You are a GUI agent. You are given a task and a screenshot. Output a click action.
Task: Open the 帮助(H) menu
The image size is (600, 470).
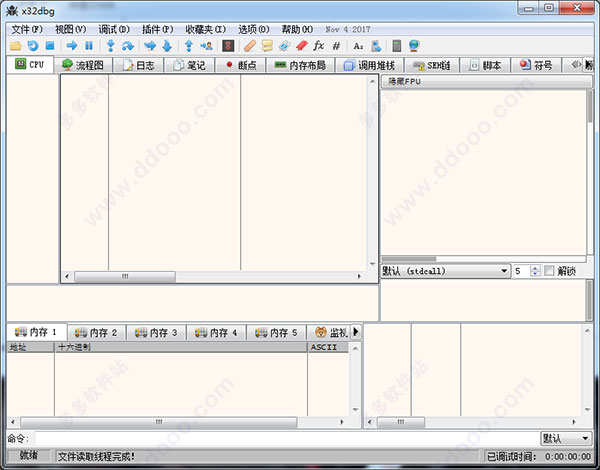[297, 29]
